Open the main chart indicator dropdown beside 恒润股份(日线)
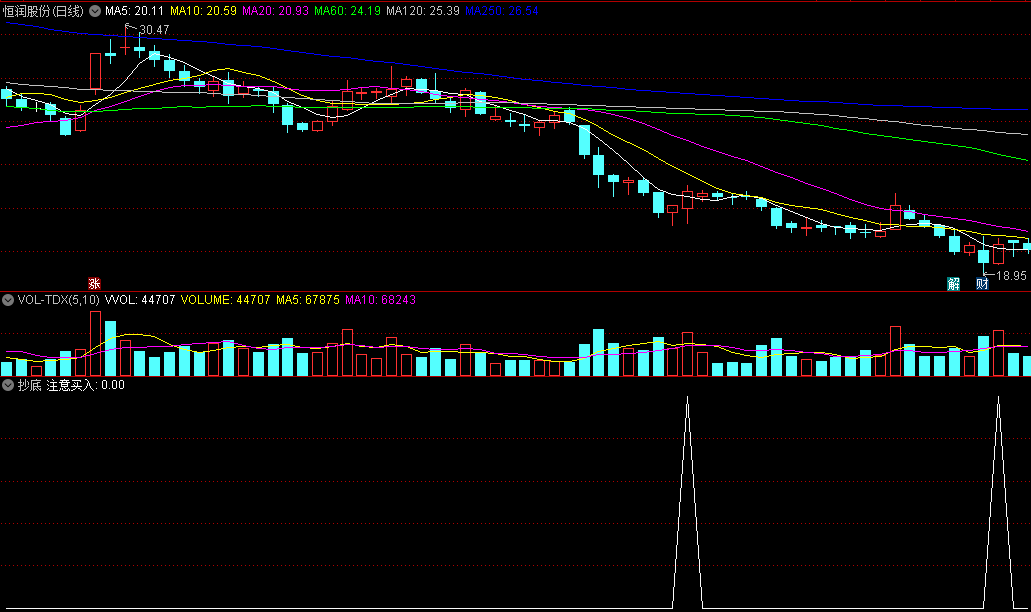1031x612 pixels. (95, 11)
